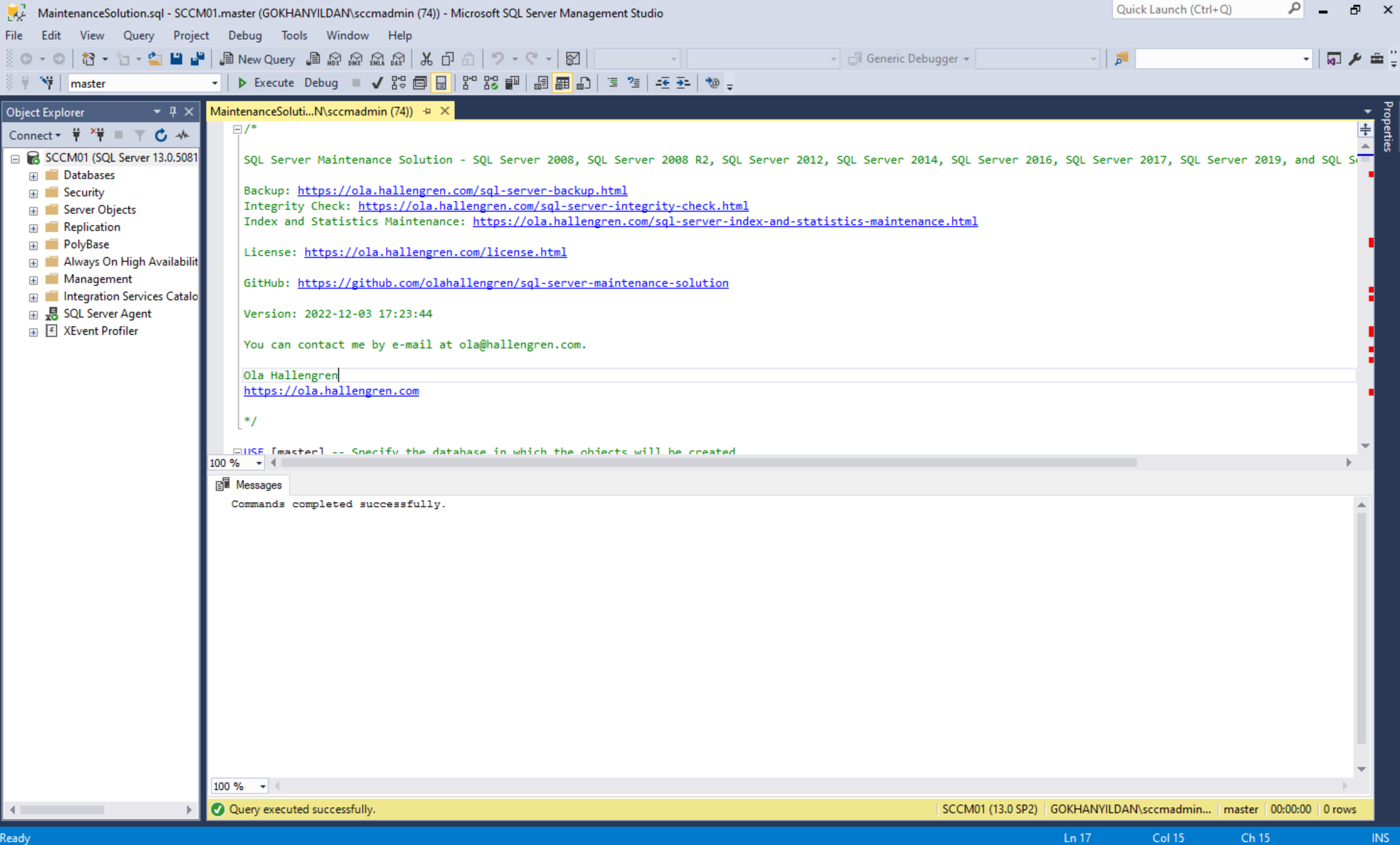1400x845 pixels.
Task: Click the Save All icon
Action: 198,59
